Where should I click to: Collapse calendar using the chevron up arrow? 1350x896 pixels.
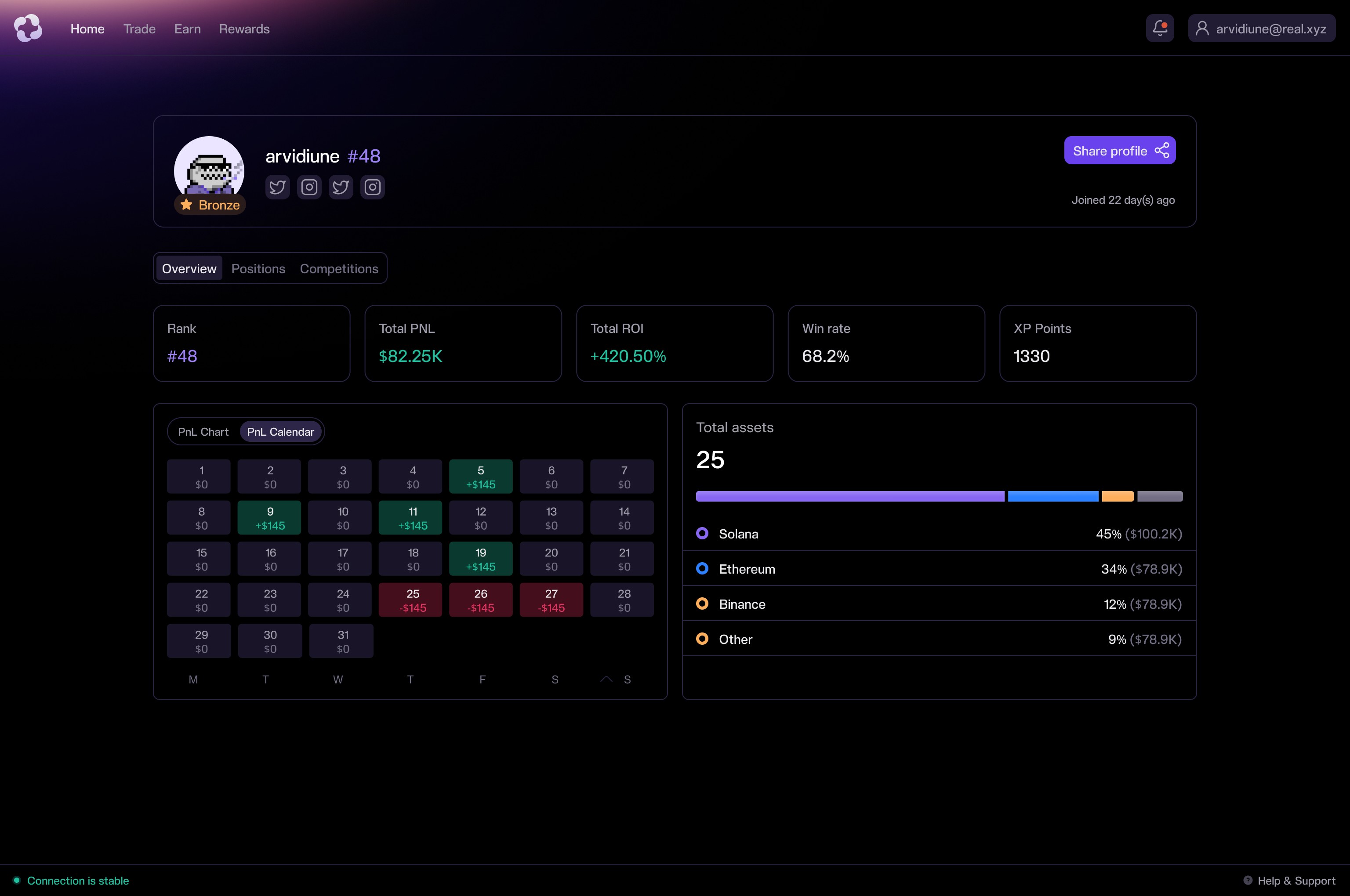click(x=606, y=679)
